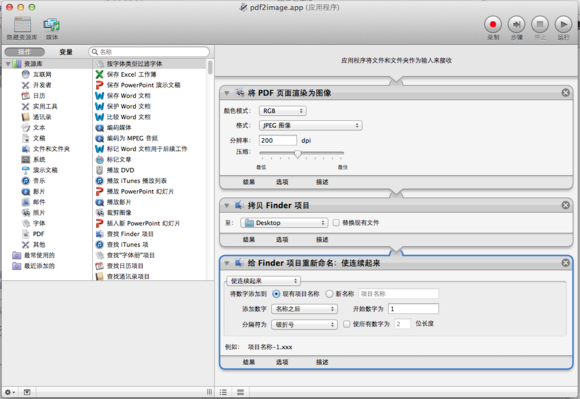Click the 名称 search field
Viewport: 580px width, 399px height.
tap(149, 52)
